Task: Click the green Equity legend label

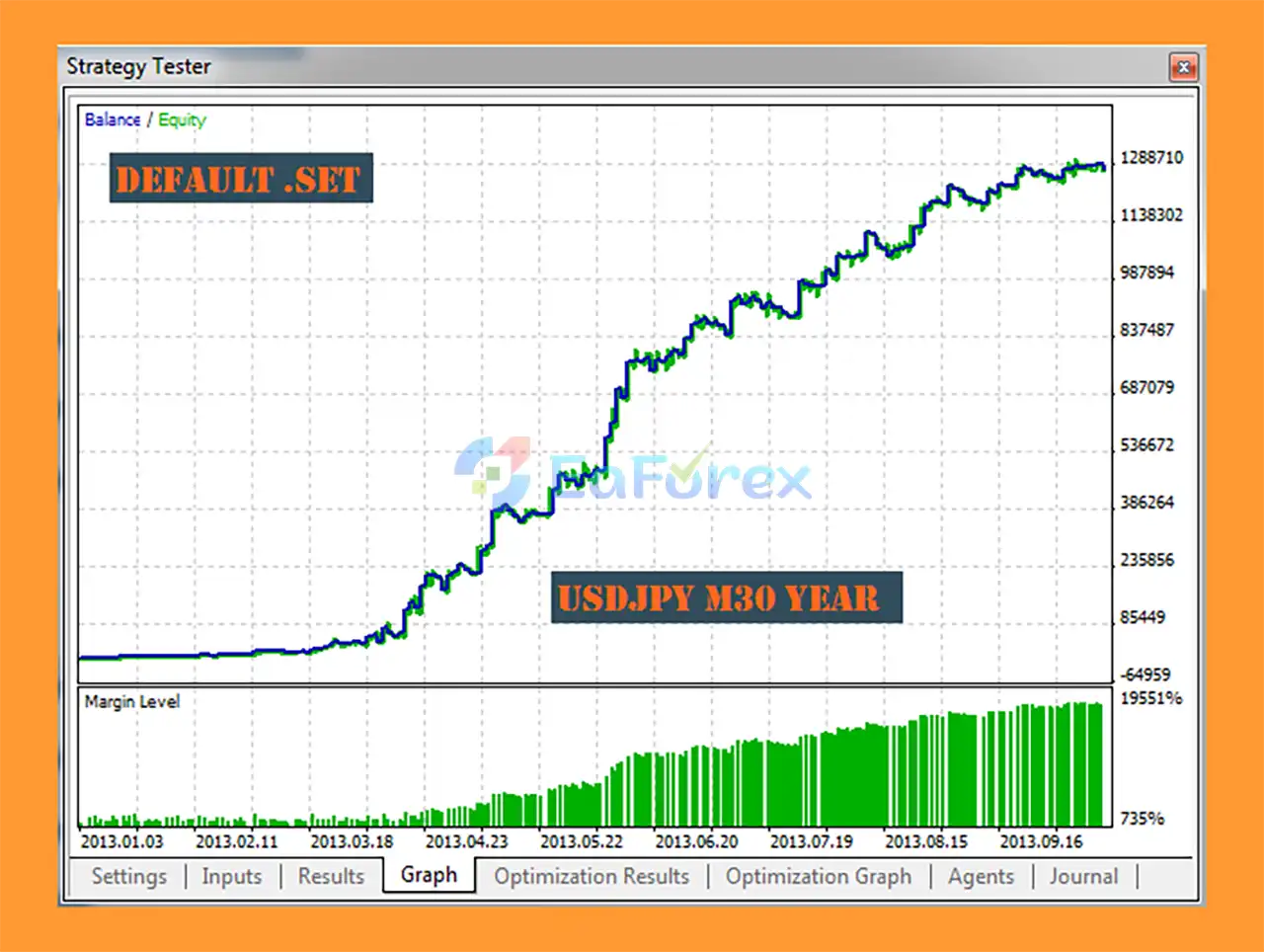Action: coord(182,119)
